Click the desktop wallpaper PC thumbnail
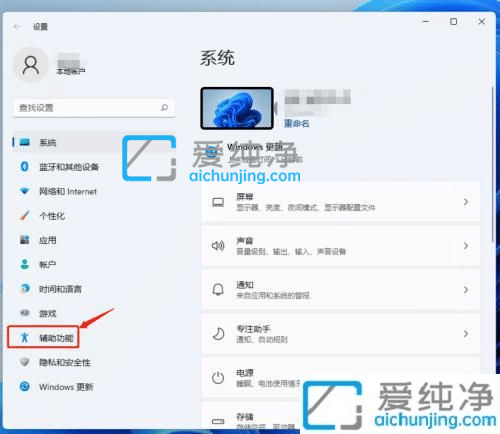The height and width of the screenshot is (434, 500). 237,108
